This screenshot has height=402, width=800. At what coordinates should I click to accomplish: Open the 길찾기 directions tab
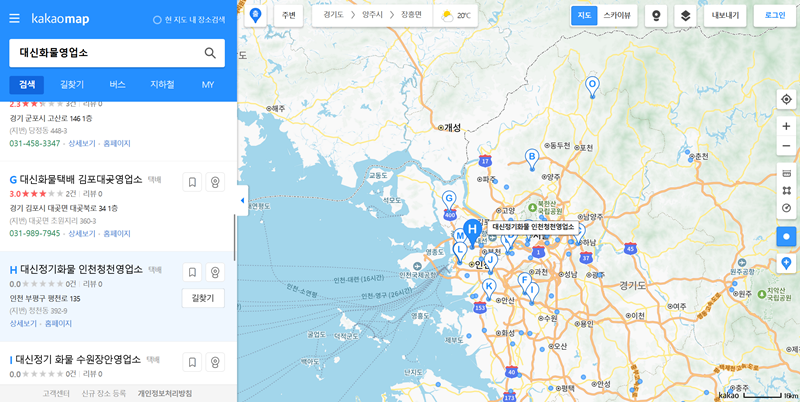pyautogui.click(x=72, y=85)
